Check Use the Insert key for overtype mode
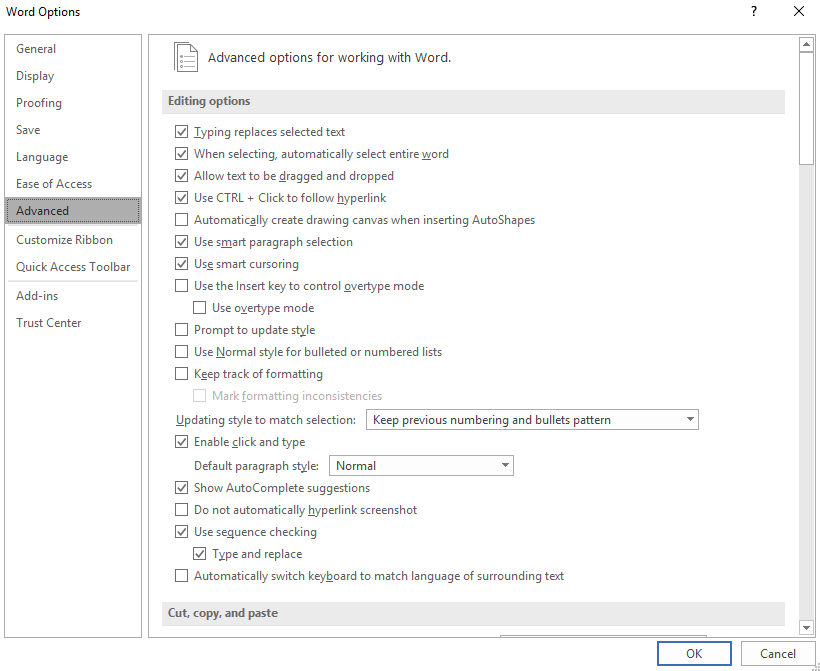The width and height of the screenshot is (820, 671). pos(181,286)
